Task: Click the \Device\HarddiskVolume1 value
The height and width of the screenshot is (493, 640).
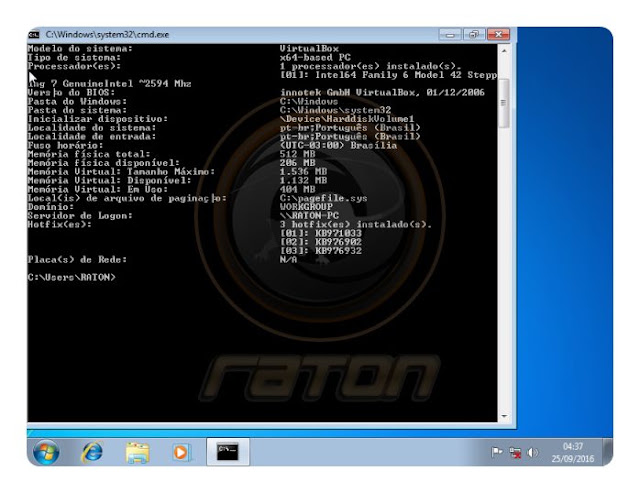Action: point(347,119)
